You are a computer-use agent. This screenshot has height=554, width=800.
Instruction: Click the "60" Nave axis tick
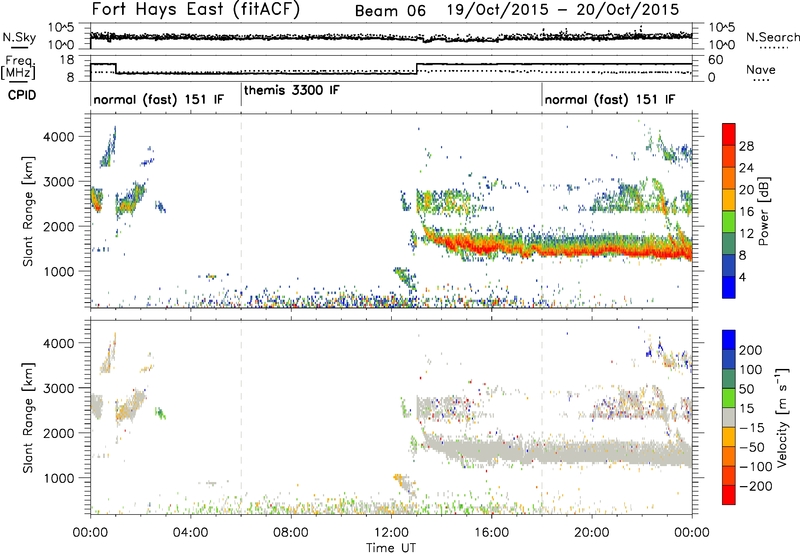point(716,60)
